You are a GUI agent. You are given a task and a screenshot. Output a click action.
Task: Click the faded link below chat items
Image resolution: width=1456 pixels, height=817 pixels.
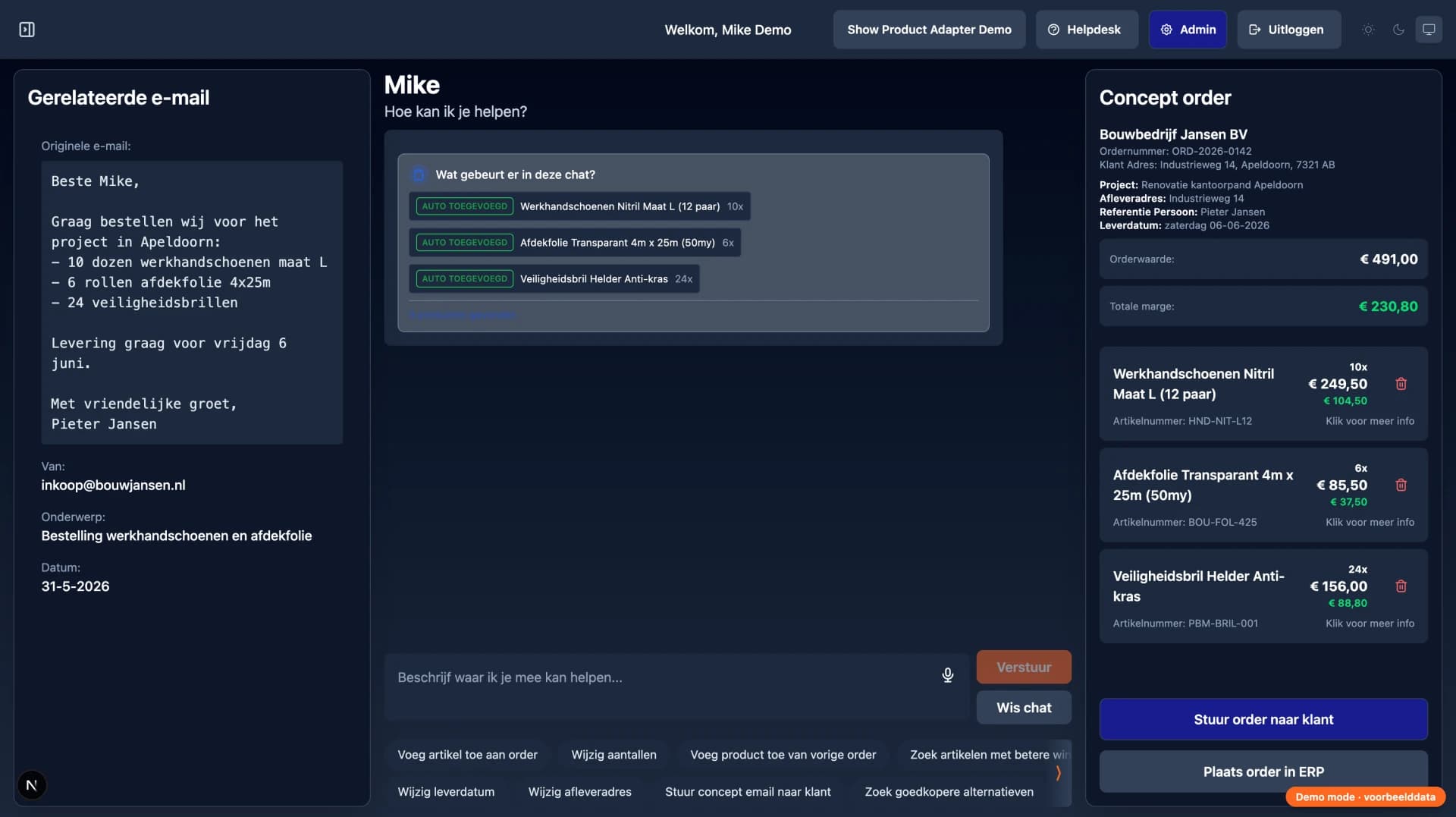point(463,315)
